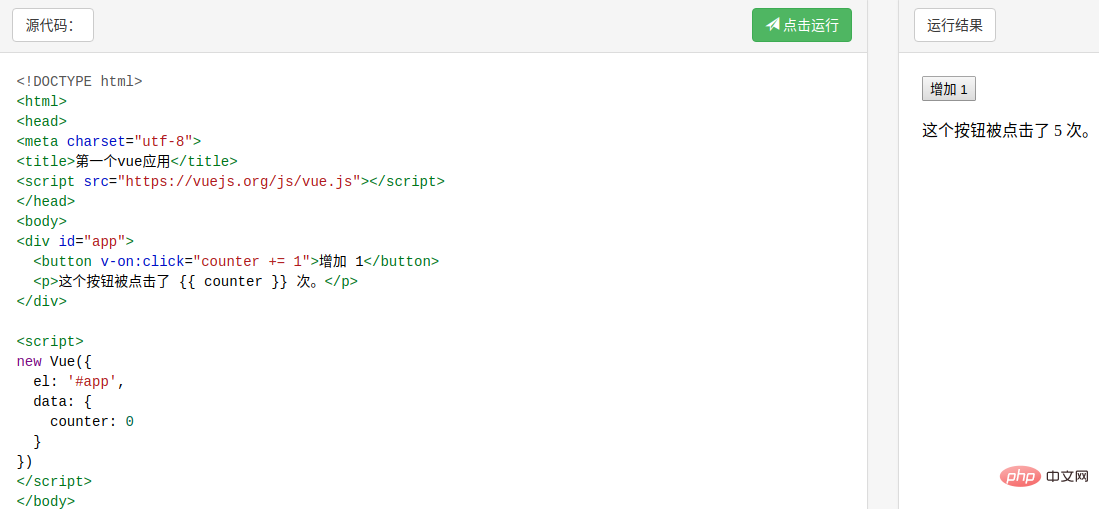This screenshot has width=1099, height=509.
Task: Open the 运行结果 tab
Action: tap(954, 26)
